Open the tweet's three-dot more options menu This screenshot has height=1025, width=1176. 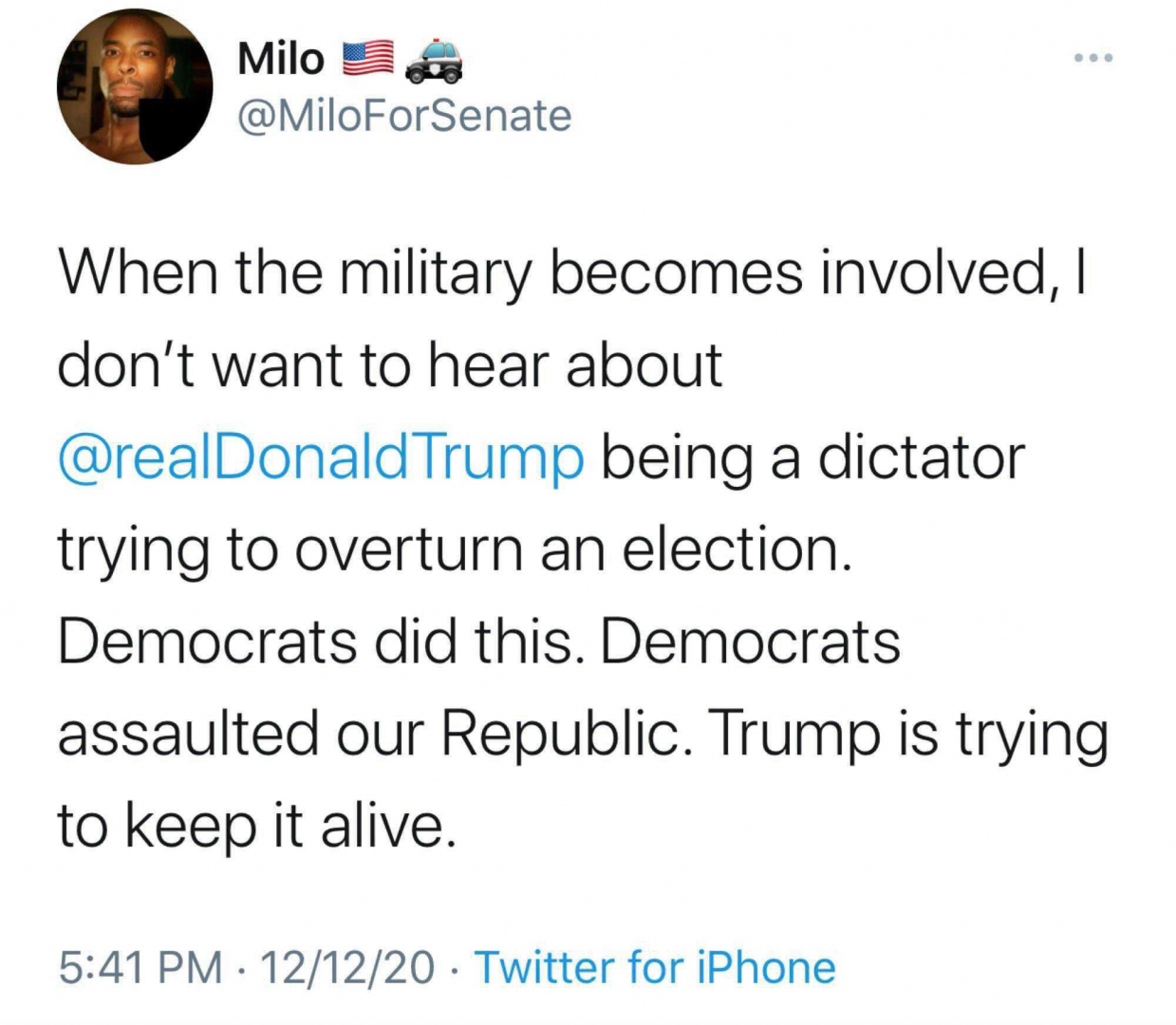(x=1092, y=59)
